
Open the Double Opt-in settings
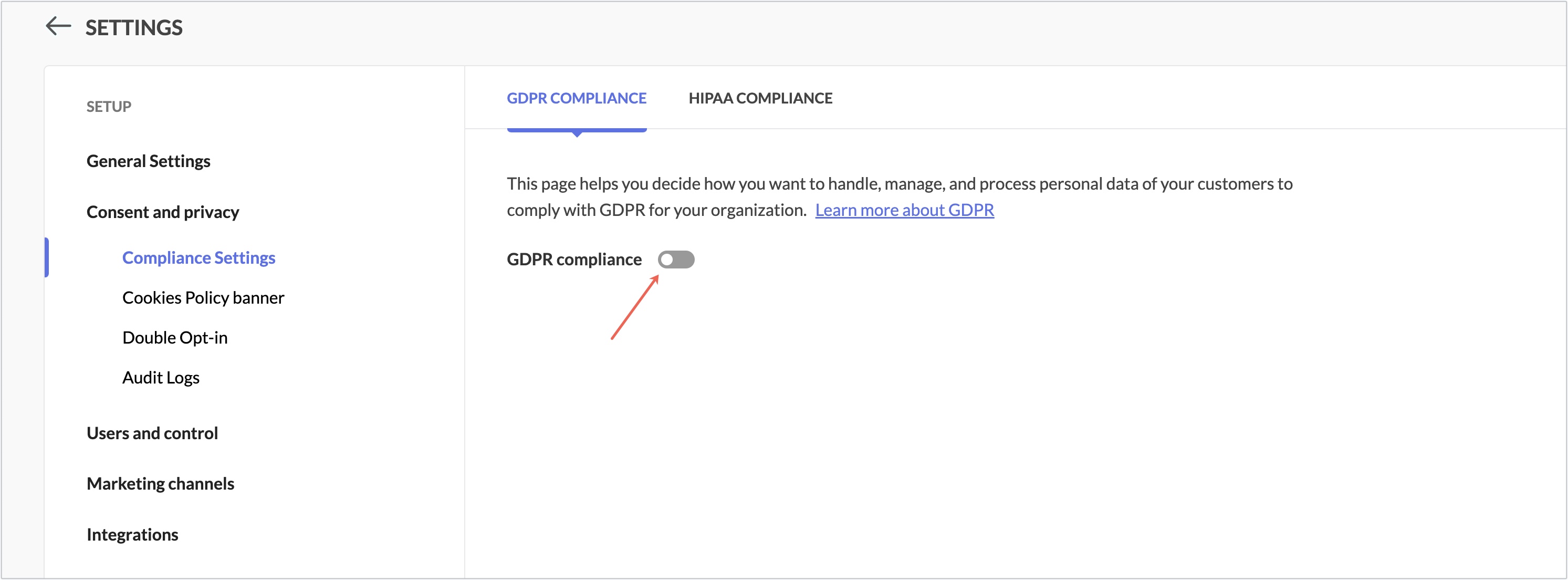pyautogui.click(x=175, y=337)
